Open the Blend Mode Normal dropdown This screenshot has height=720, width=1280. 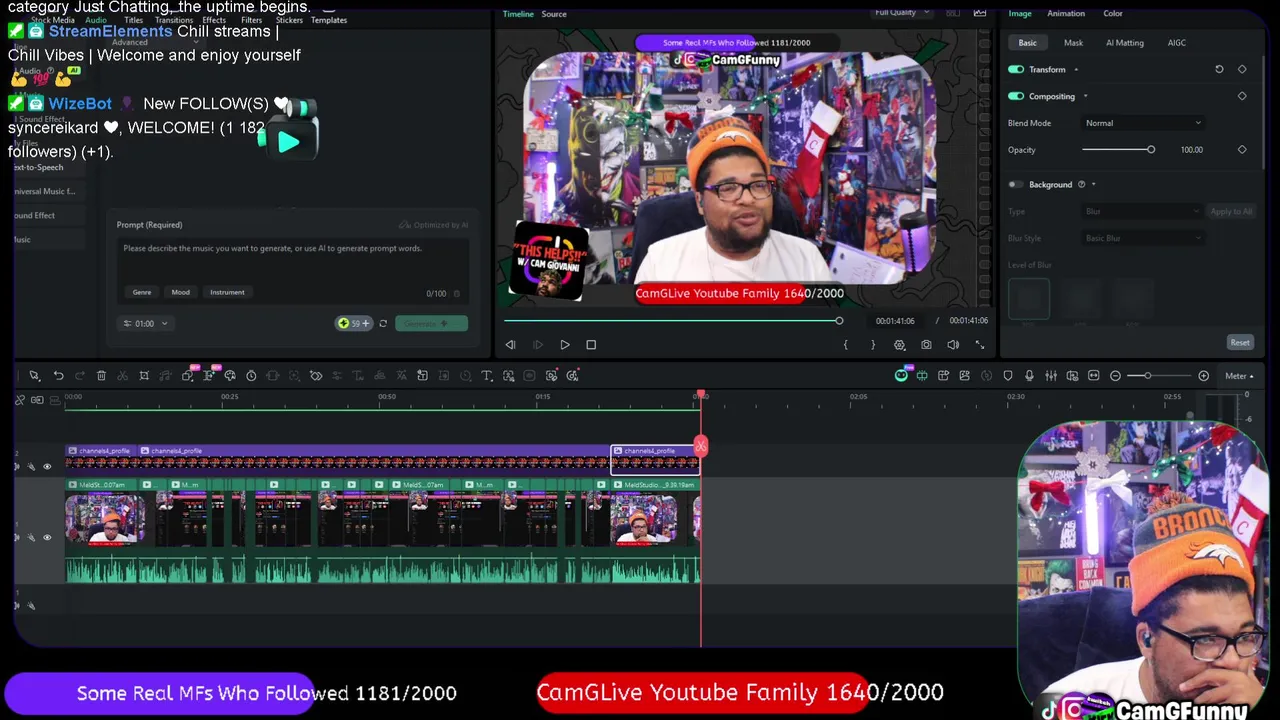pyautogui.click(x=1143, y=123)
